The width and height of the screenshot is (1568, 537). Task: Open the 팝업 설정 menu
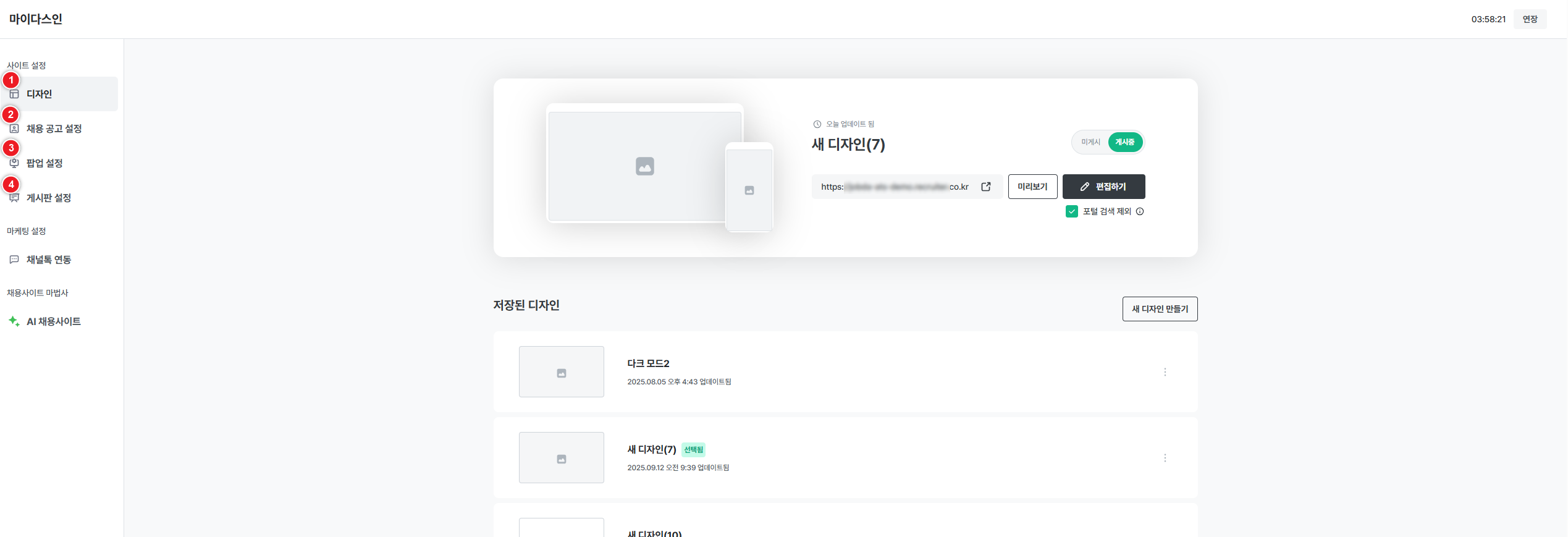coord(44,164)
